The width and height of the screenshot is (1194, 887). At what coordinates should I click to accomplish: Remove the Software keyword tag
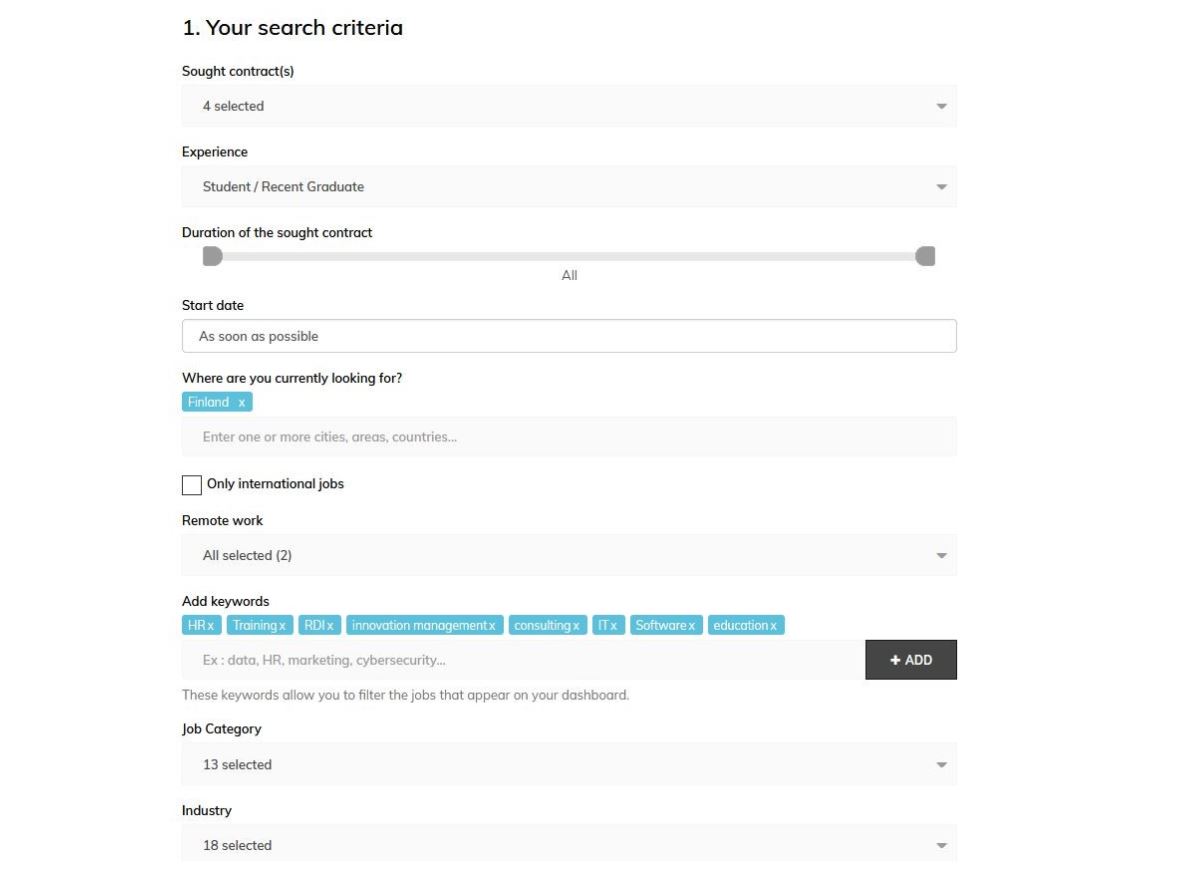click(x=691, y=626)
